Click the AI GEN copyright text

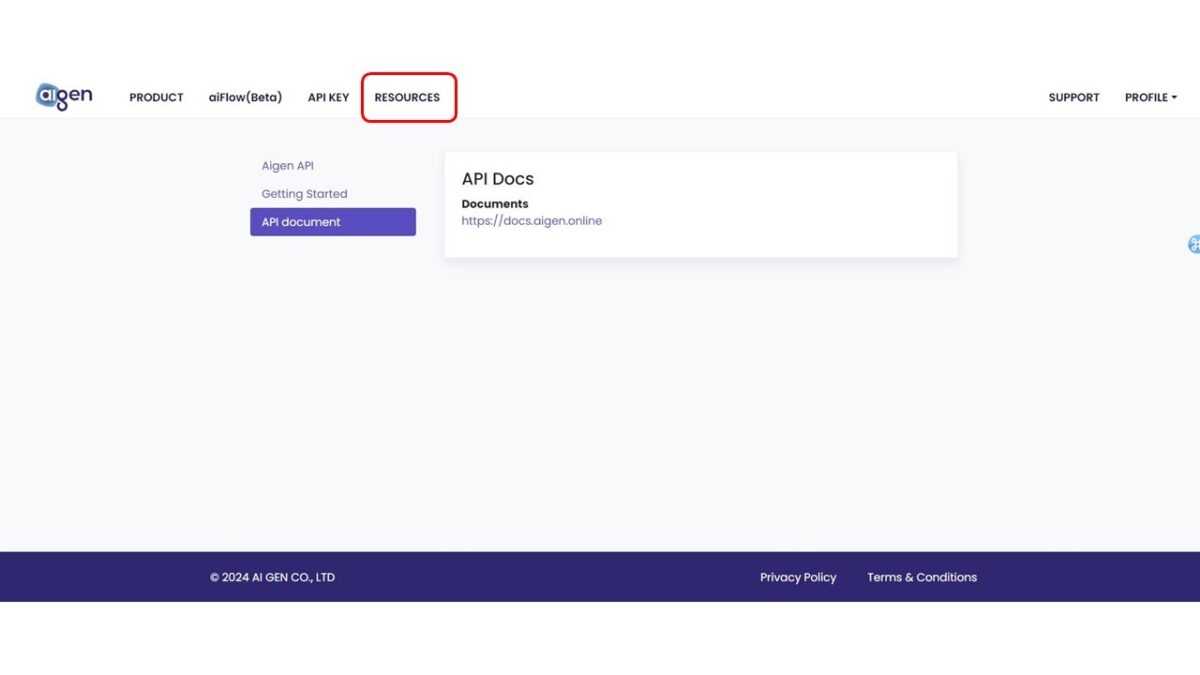point(271,577)
